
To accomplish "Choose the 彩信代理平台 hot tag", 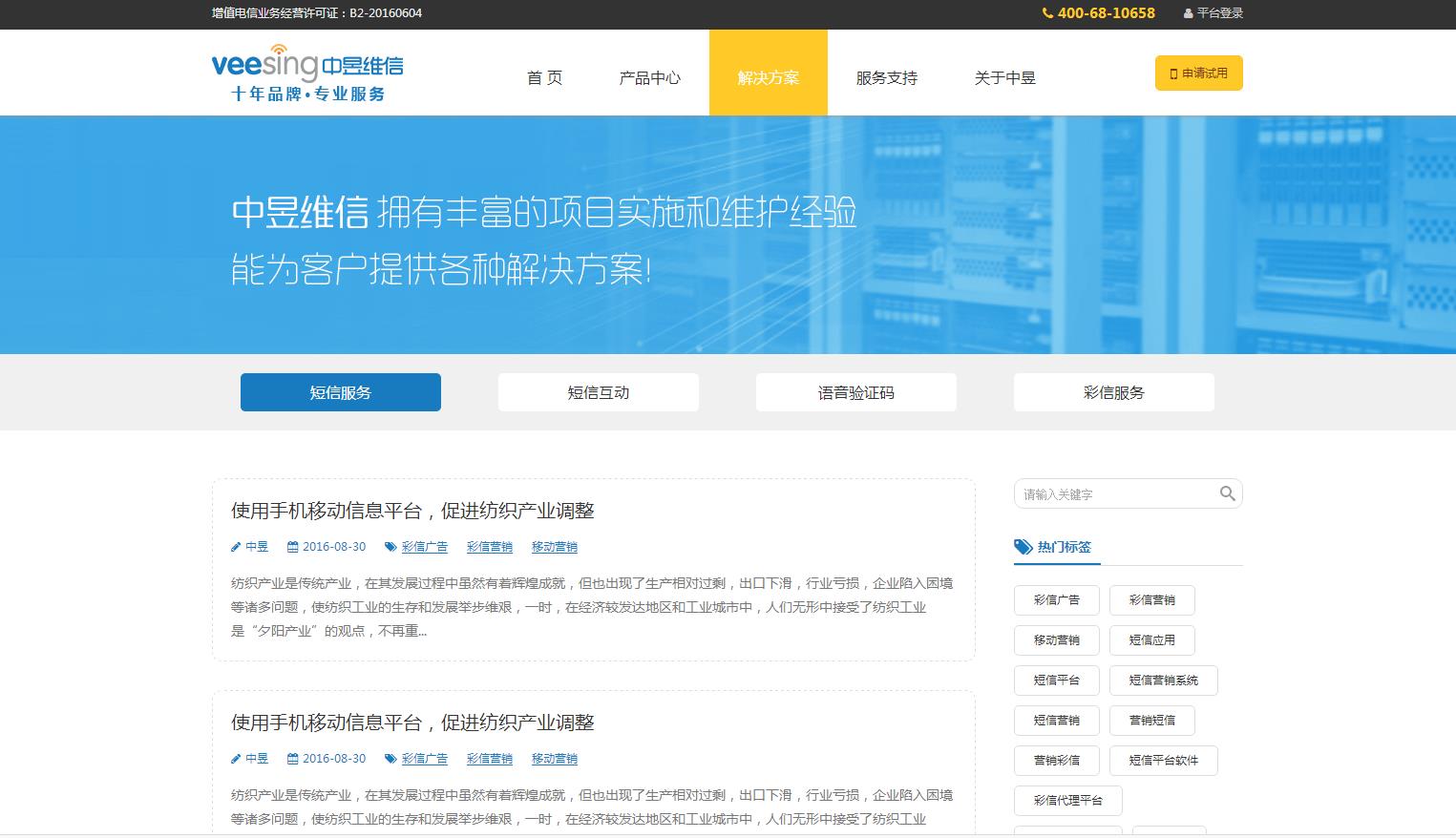I will (x=1067, y=801).
